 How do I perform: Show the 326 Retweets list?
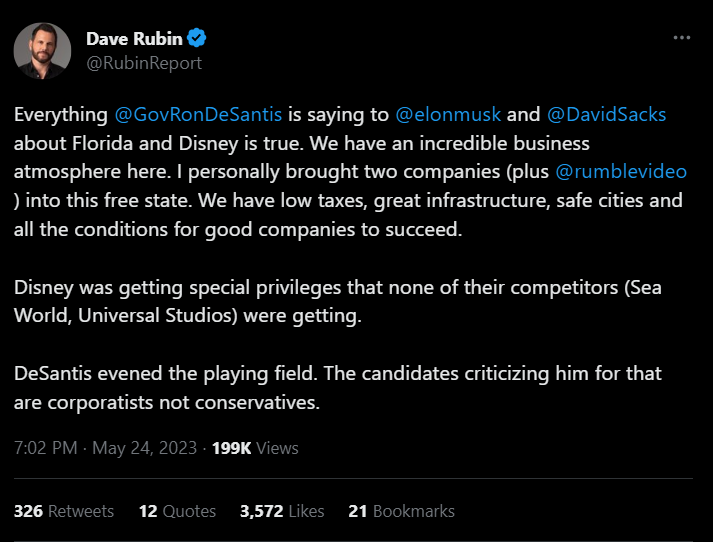click(x=64, y=511)
